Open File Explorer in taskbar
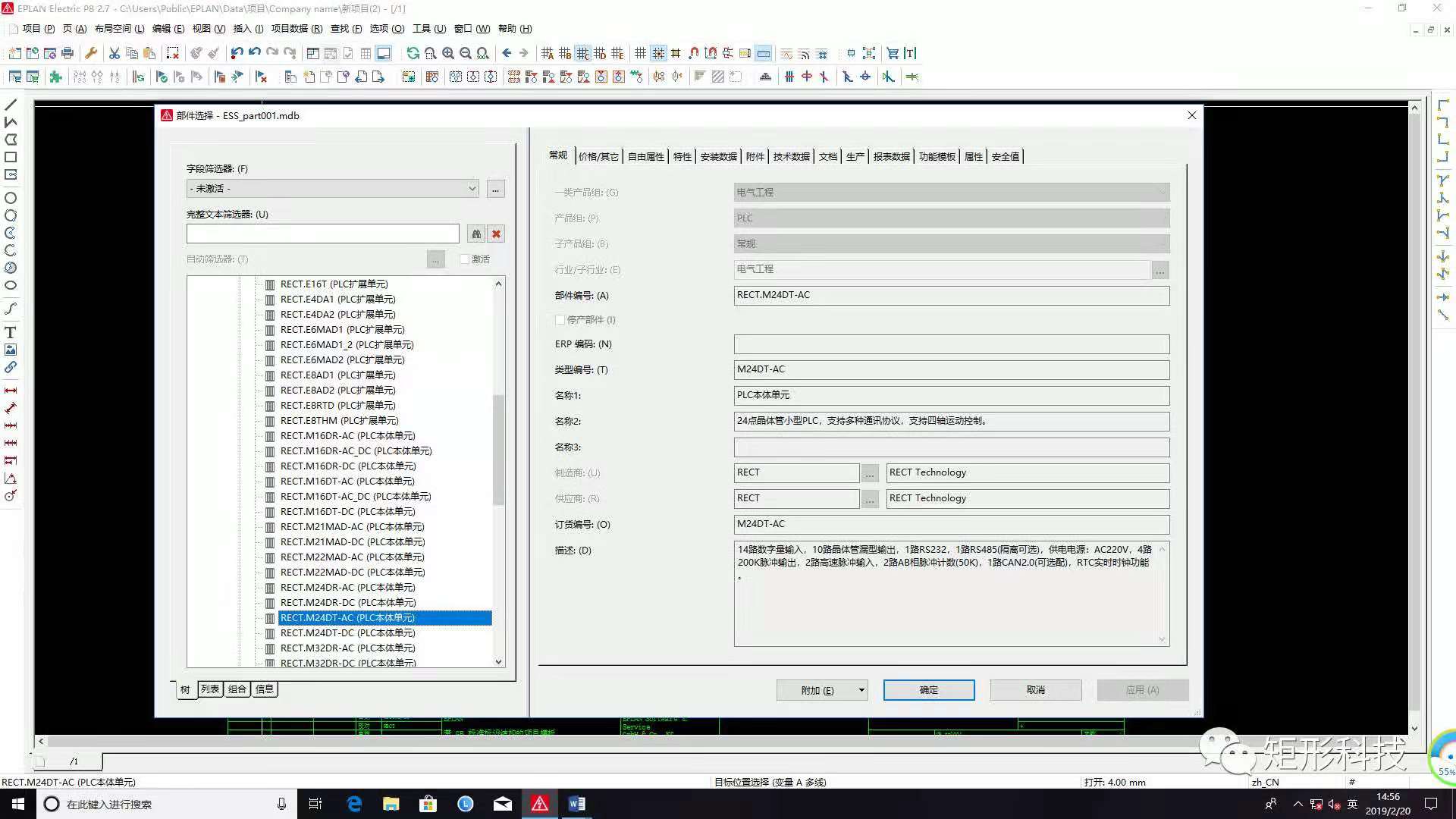 (391, 804)
